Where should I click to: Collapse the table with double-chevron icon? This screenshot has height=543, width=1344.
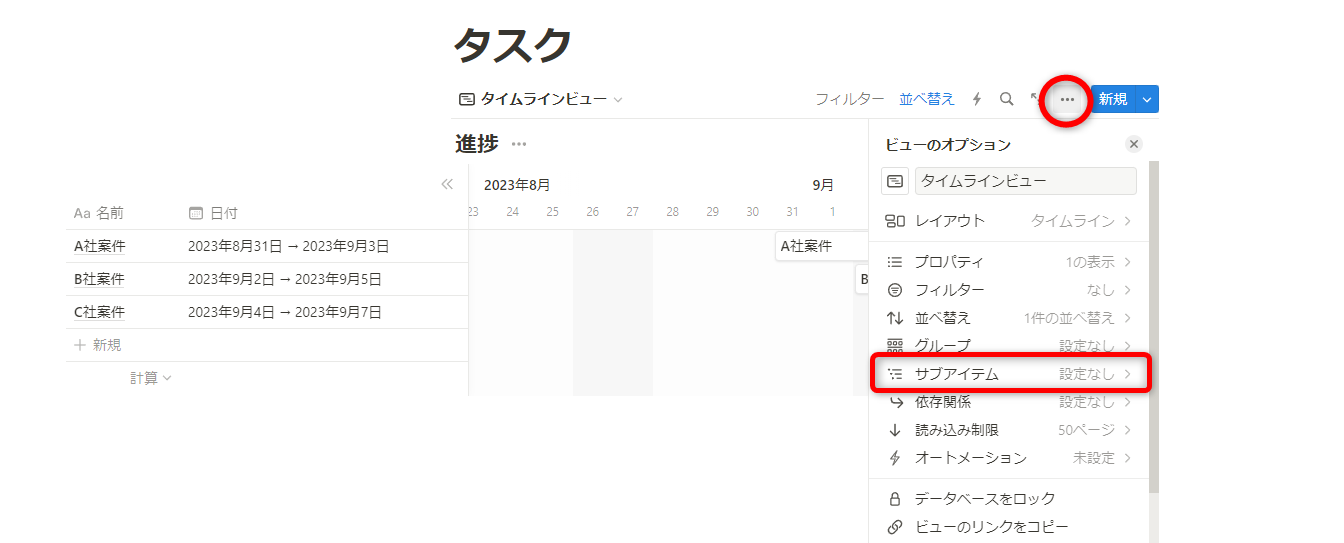coord(447,184)
